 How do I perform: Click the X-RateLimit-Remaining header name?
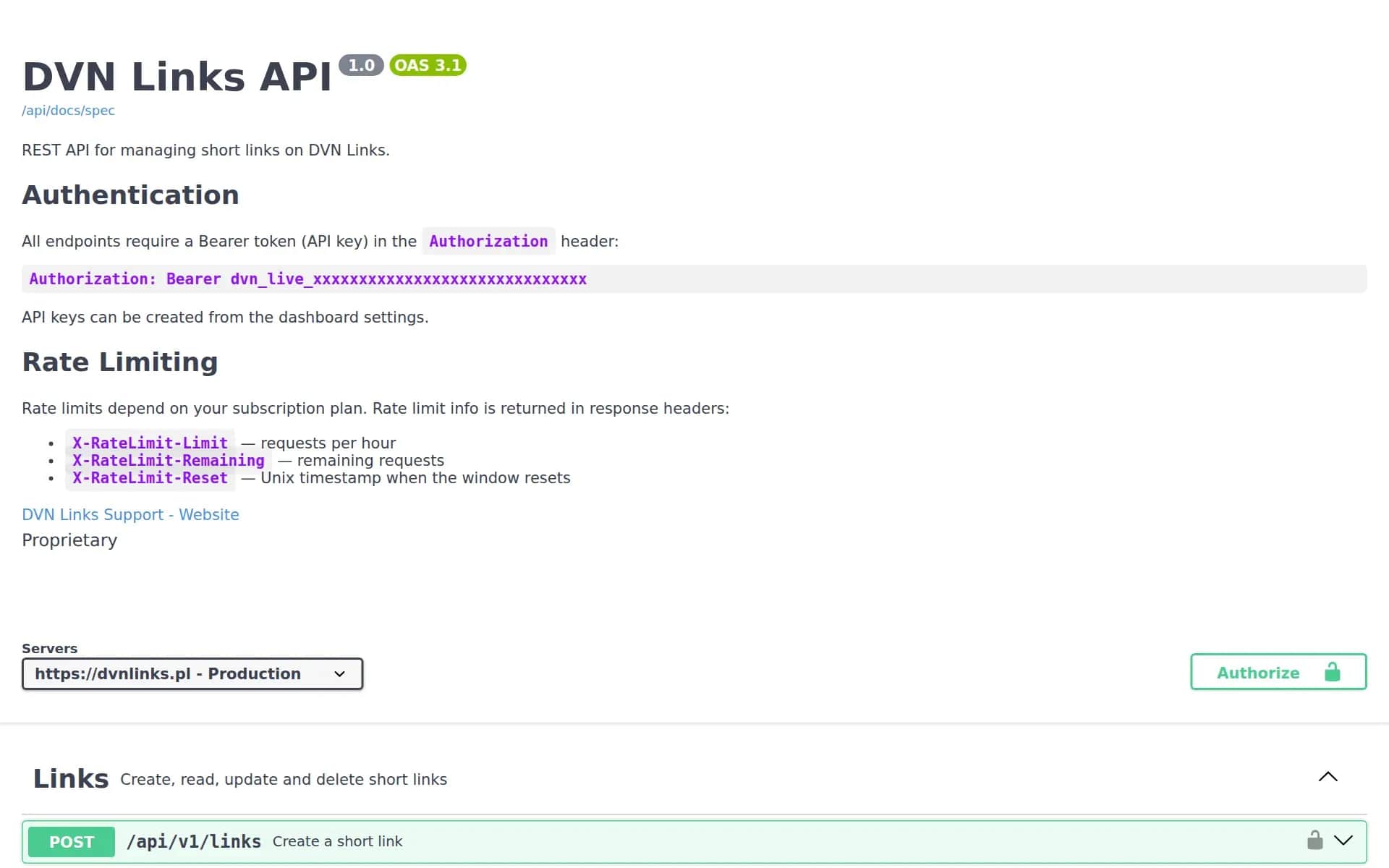(x=169, y=460)
